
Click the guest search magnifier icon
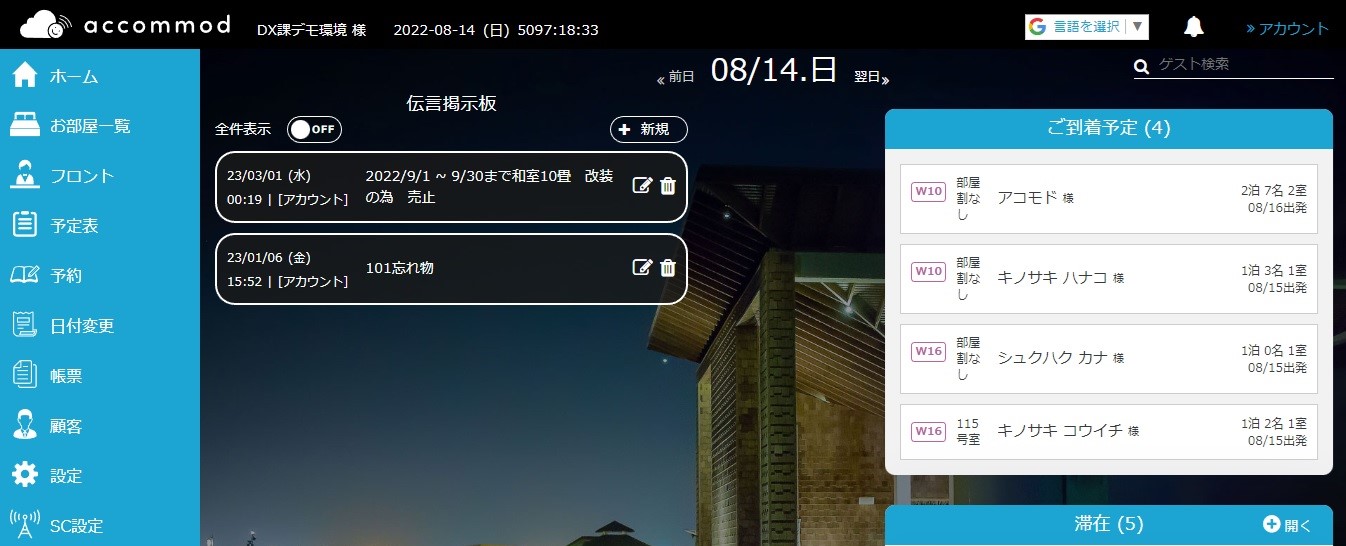pyautogui.click(x=1142, y=66)
